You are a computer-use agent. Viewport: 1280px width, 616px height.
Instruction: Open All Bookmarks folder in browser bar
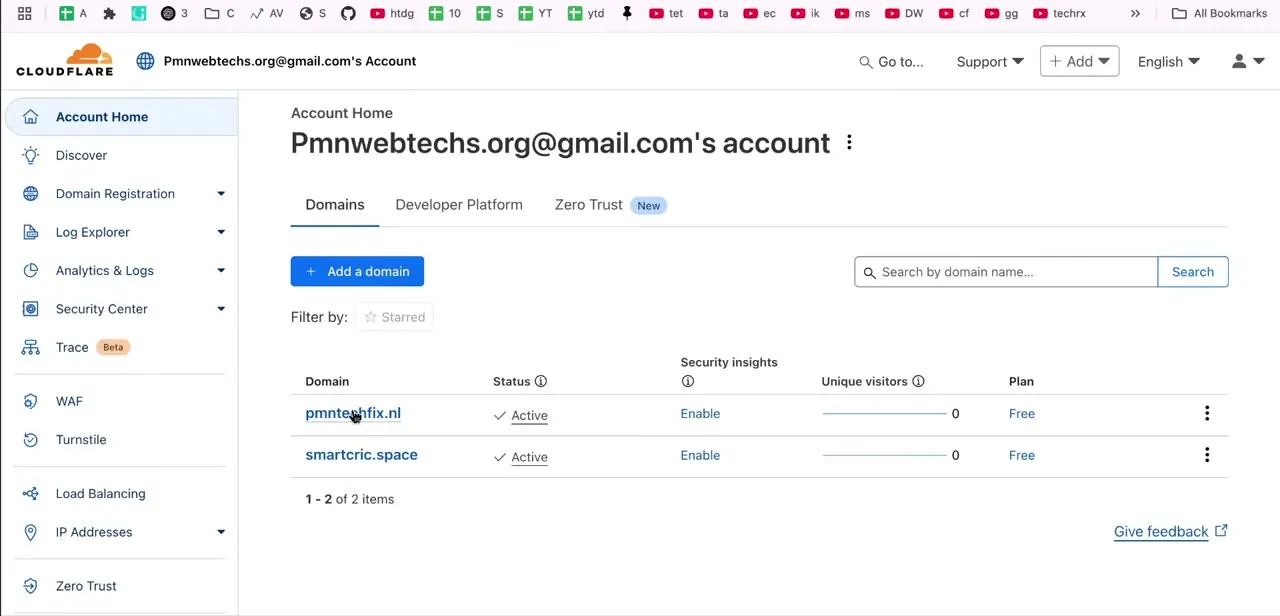pyautogui.click(x=1219, y=13)
